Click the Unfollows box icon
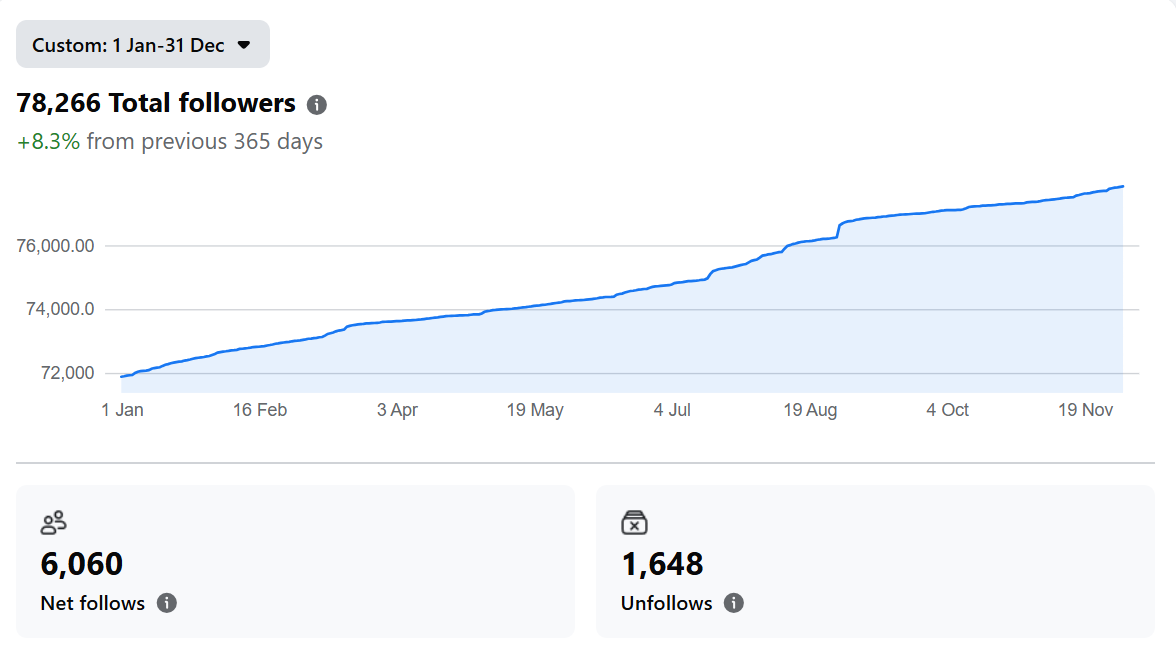Viewport: 1176px width, 654px height. pos(635,522)
